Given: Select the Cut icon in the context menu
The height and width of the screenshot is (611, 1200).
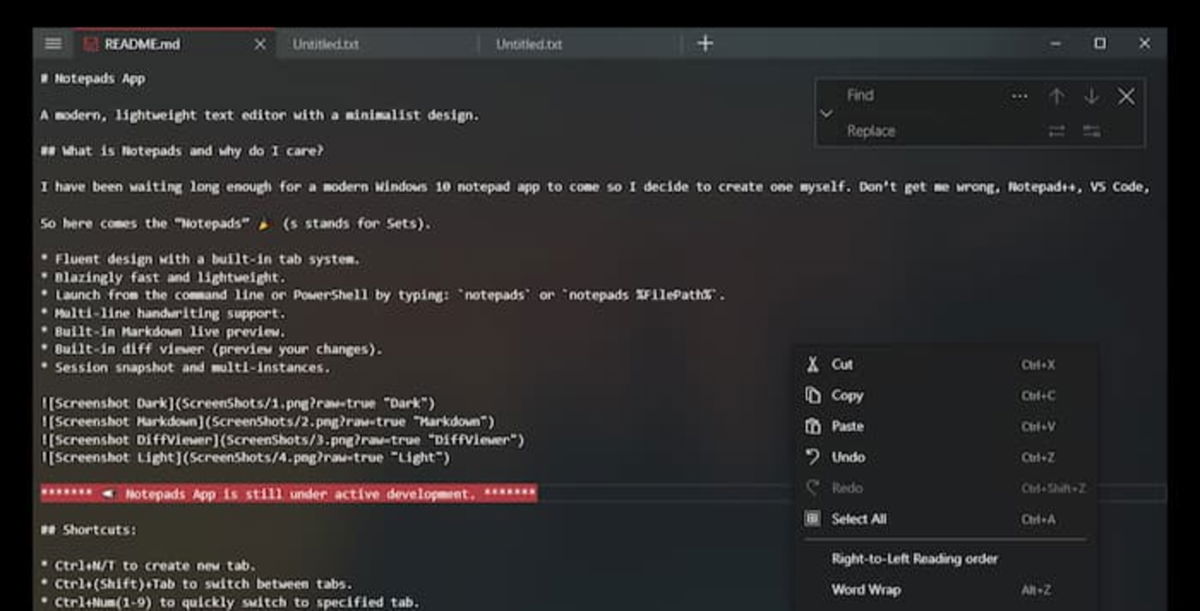Looking at the screenshot, I should [812, 364].
